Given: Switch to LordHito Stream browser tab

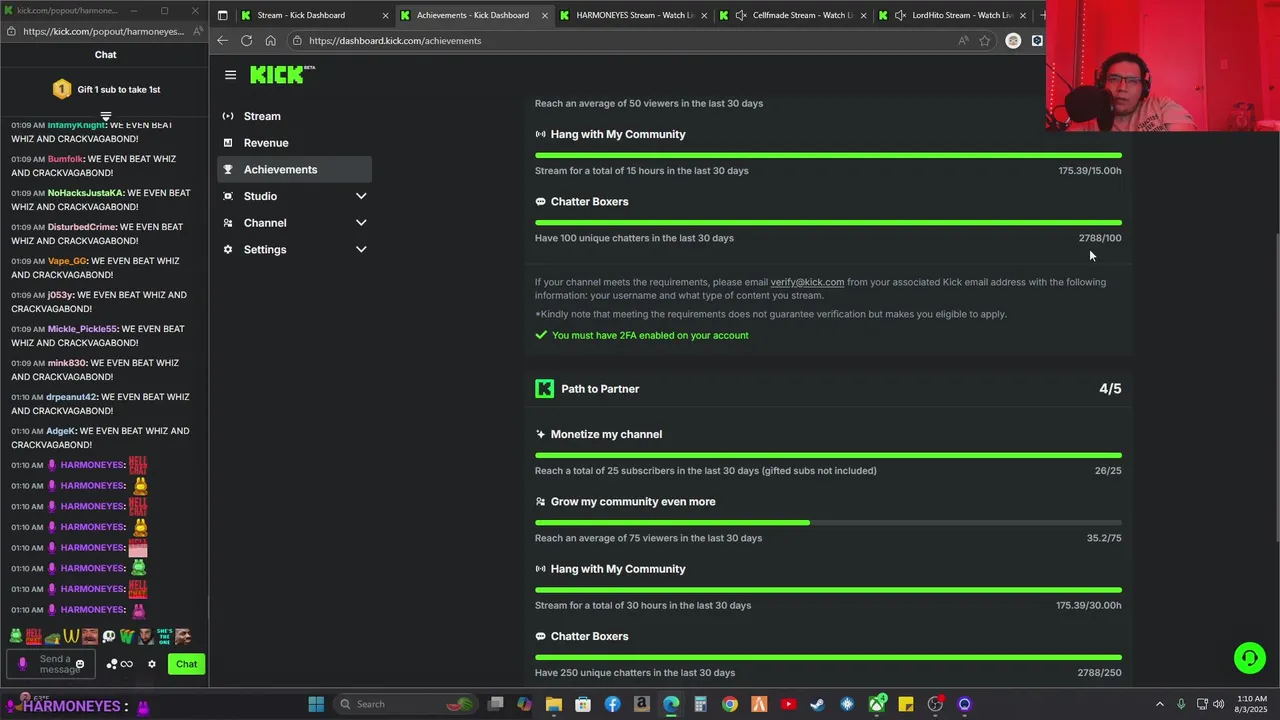Looking at the screenshot, I should click(x=953, y=15).
